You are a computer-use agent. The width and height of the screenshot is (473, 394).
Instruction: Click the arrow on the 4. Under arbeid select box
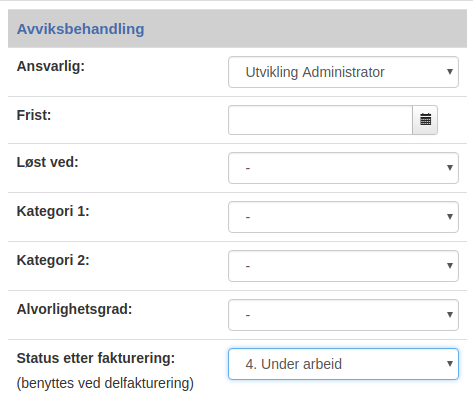(450, 364)
